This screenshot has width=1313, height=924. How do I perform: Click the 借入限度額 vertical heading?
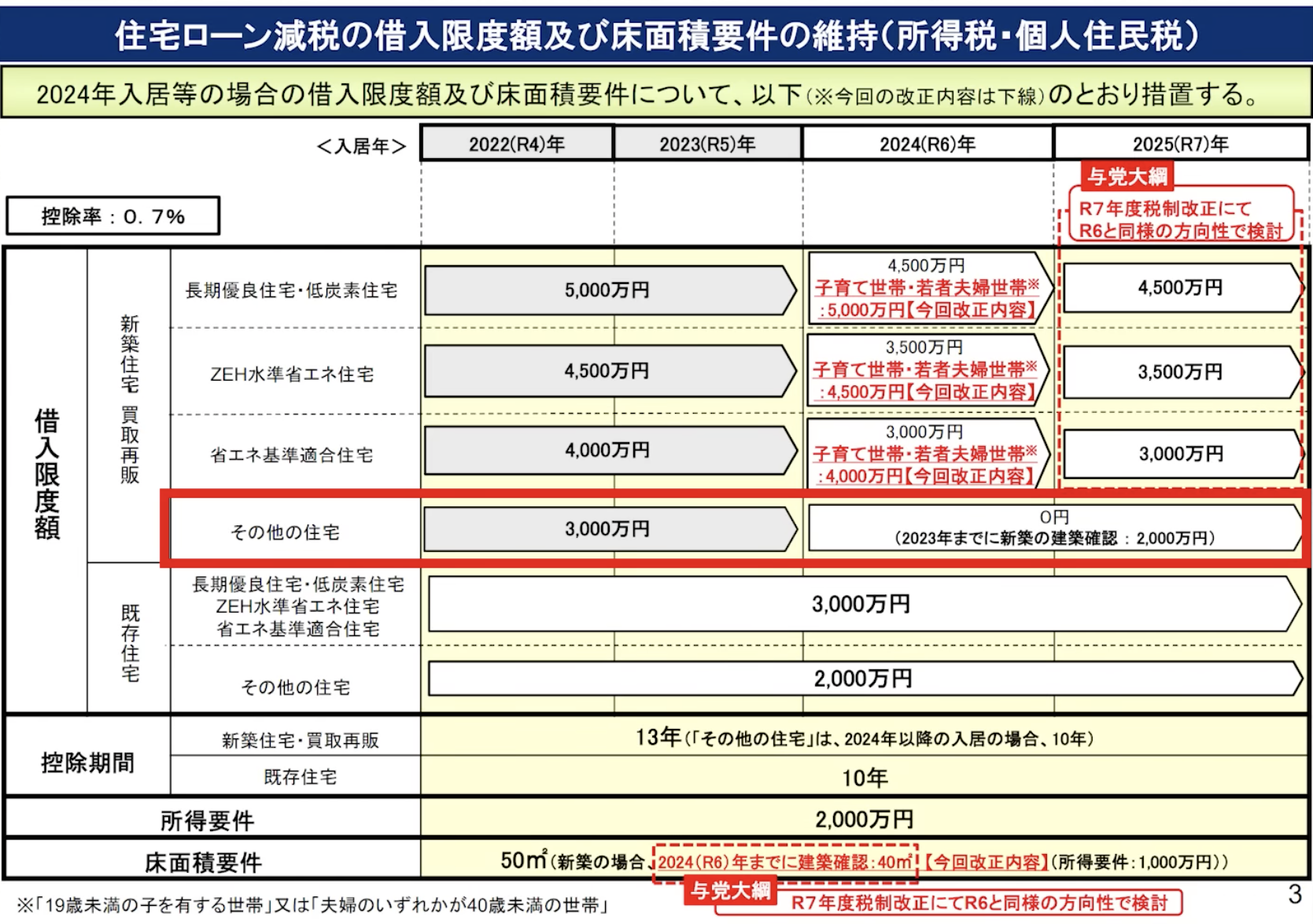coord(46,473)
